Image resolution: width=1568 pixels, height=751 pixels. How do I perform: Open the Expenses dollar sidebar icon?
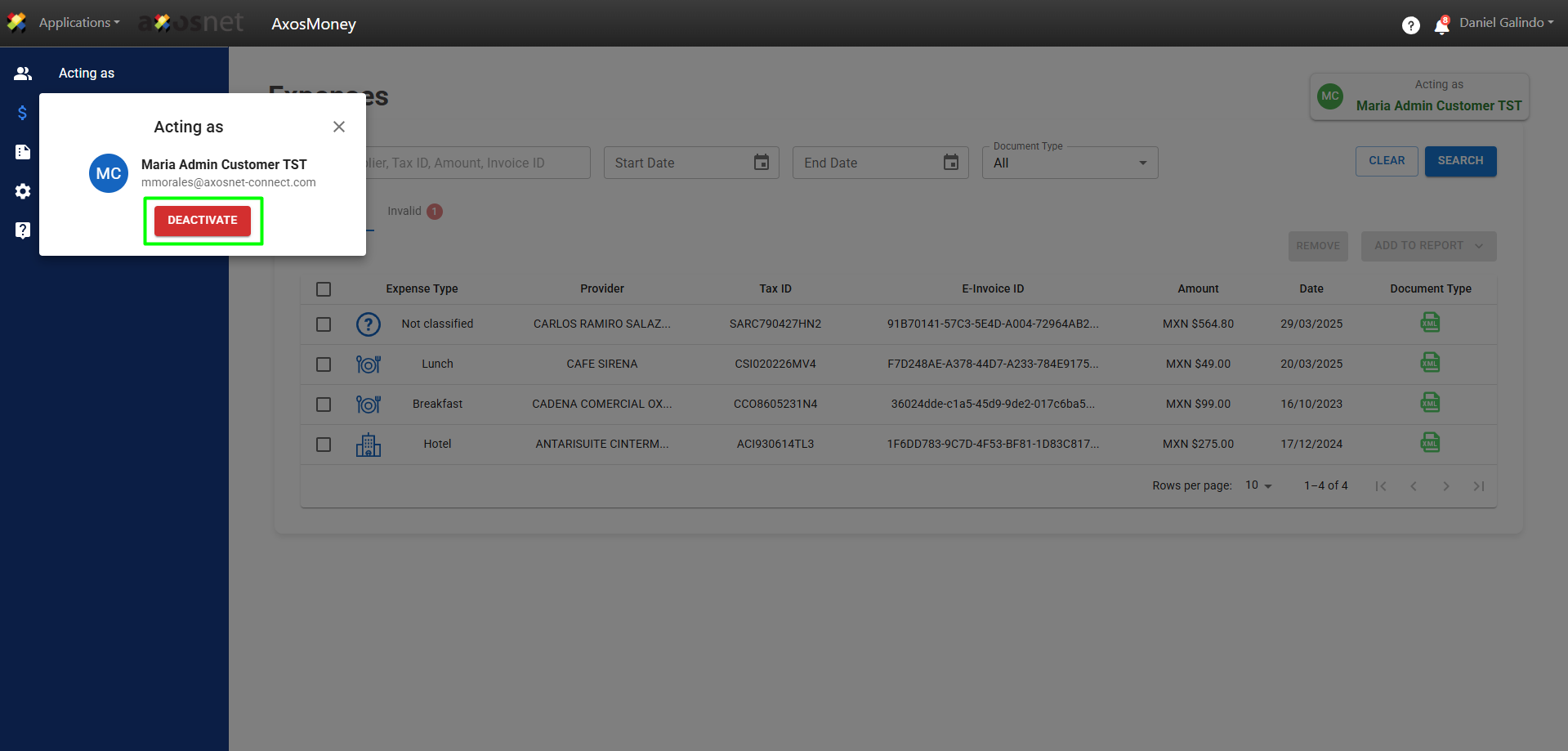(x=23, y=113)
